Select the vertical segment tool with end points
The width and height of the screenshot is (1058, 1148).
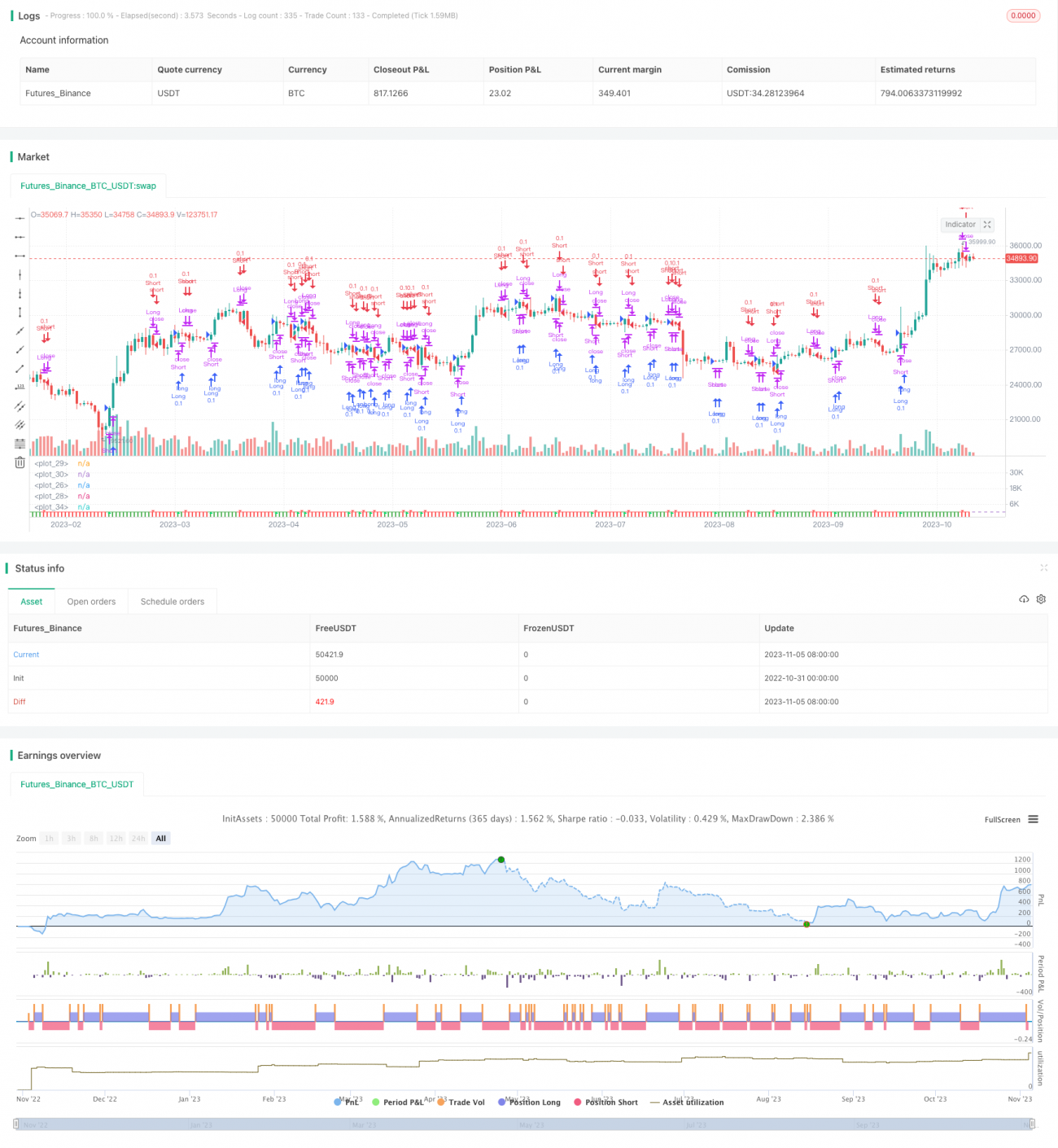coord(20,312)
